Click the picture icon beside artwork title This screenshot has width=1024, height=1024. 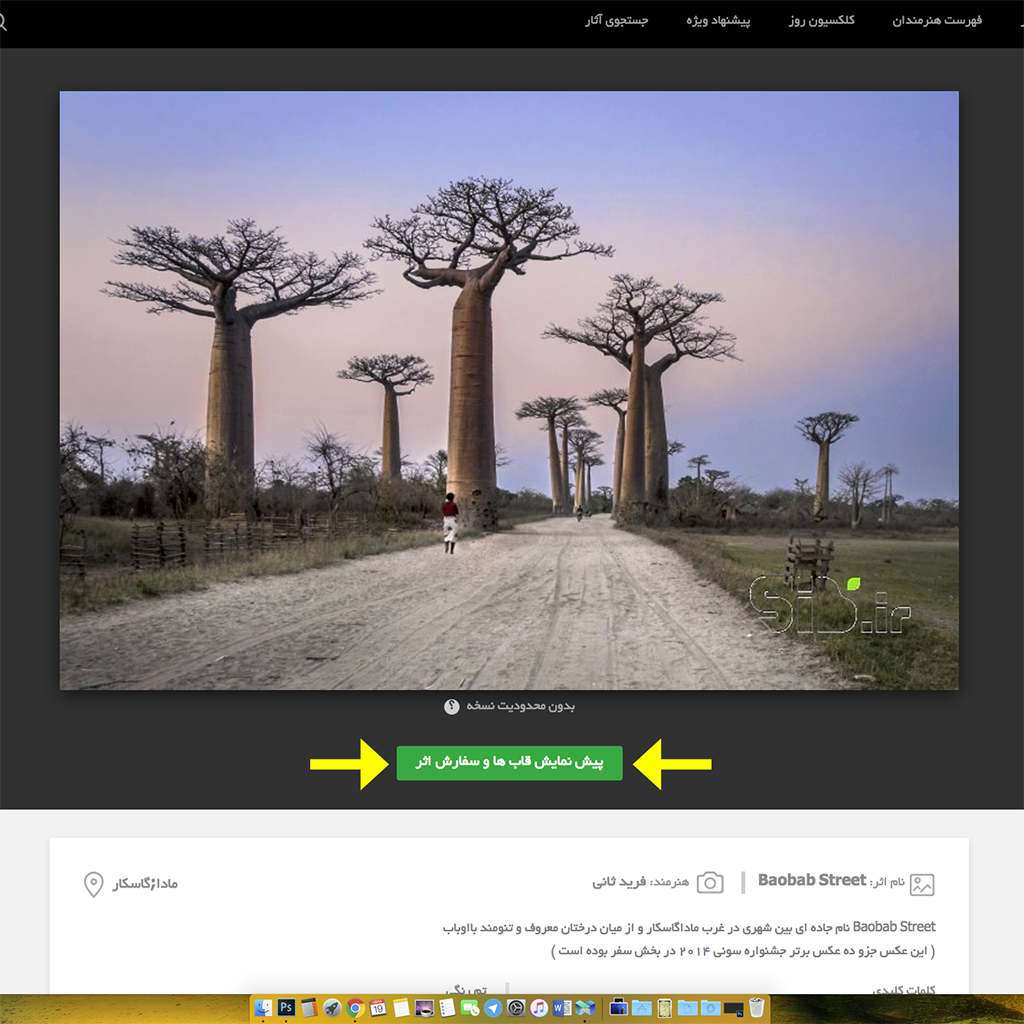pyautogui.click(x=922, y=884)
